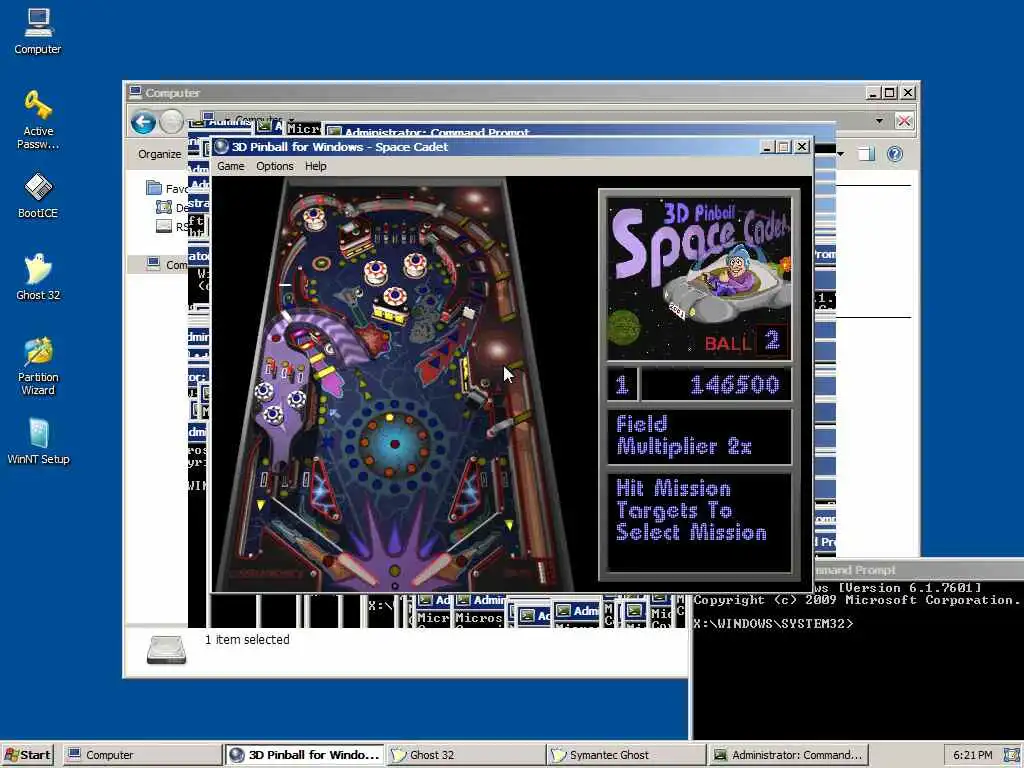
Task: Switch to Computer taskbar button
Action: click(142, 755)
